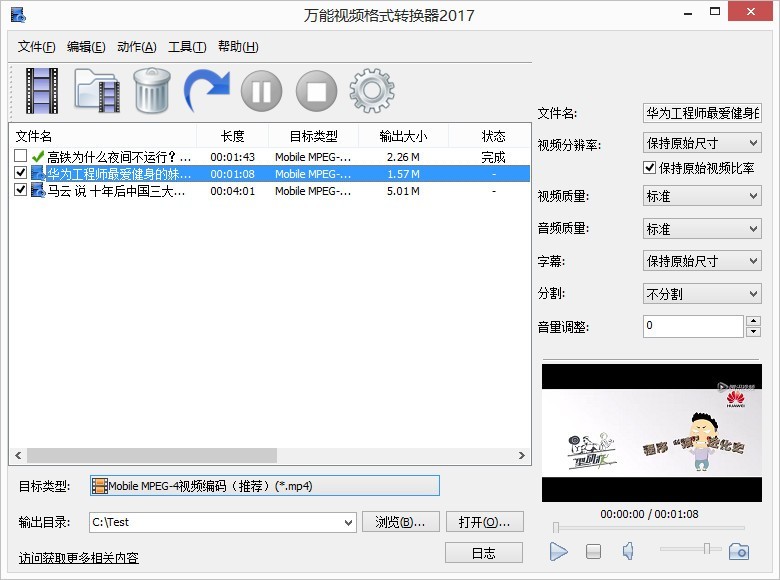Open the 访问获取更多相关内容 link
This screenshot has height=580, width=780.
pyautogui.click(x=79, y=558)
